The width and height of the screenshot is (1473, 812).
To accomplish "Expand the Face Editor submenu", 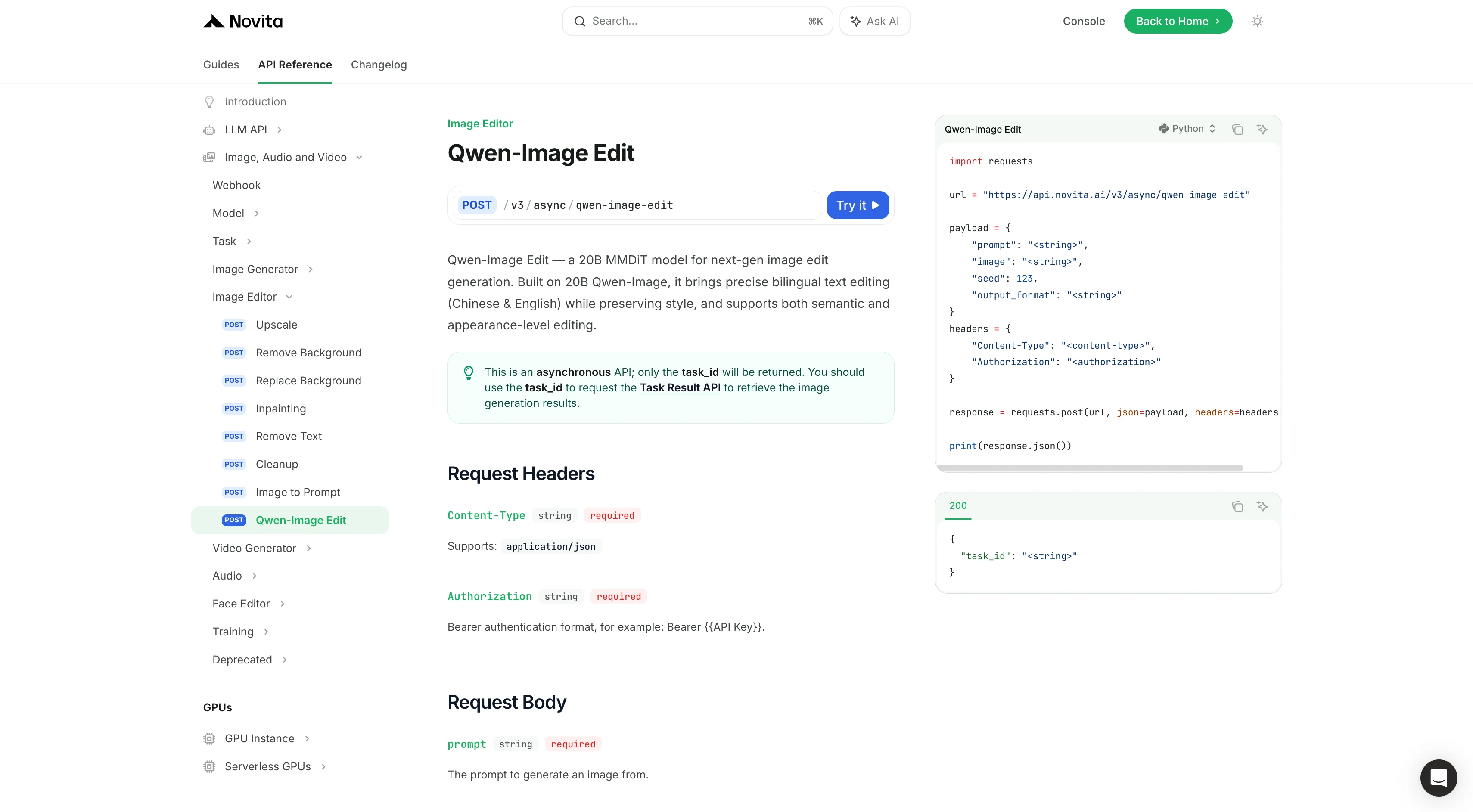I will coord(283,604).
